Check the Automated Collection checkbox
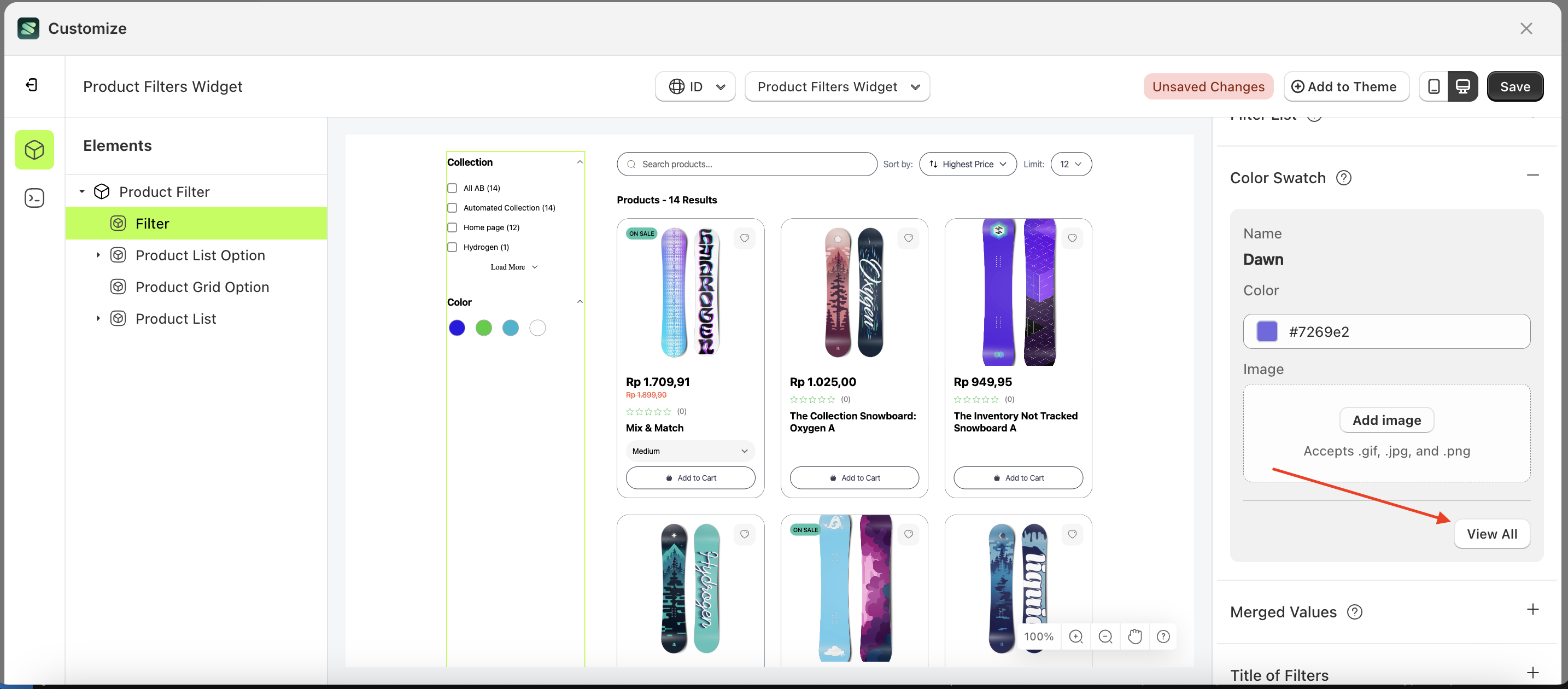This screenshot has height=689, width=1568. pos(452,208)
